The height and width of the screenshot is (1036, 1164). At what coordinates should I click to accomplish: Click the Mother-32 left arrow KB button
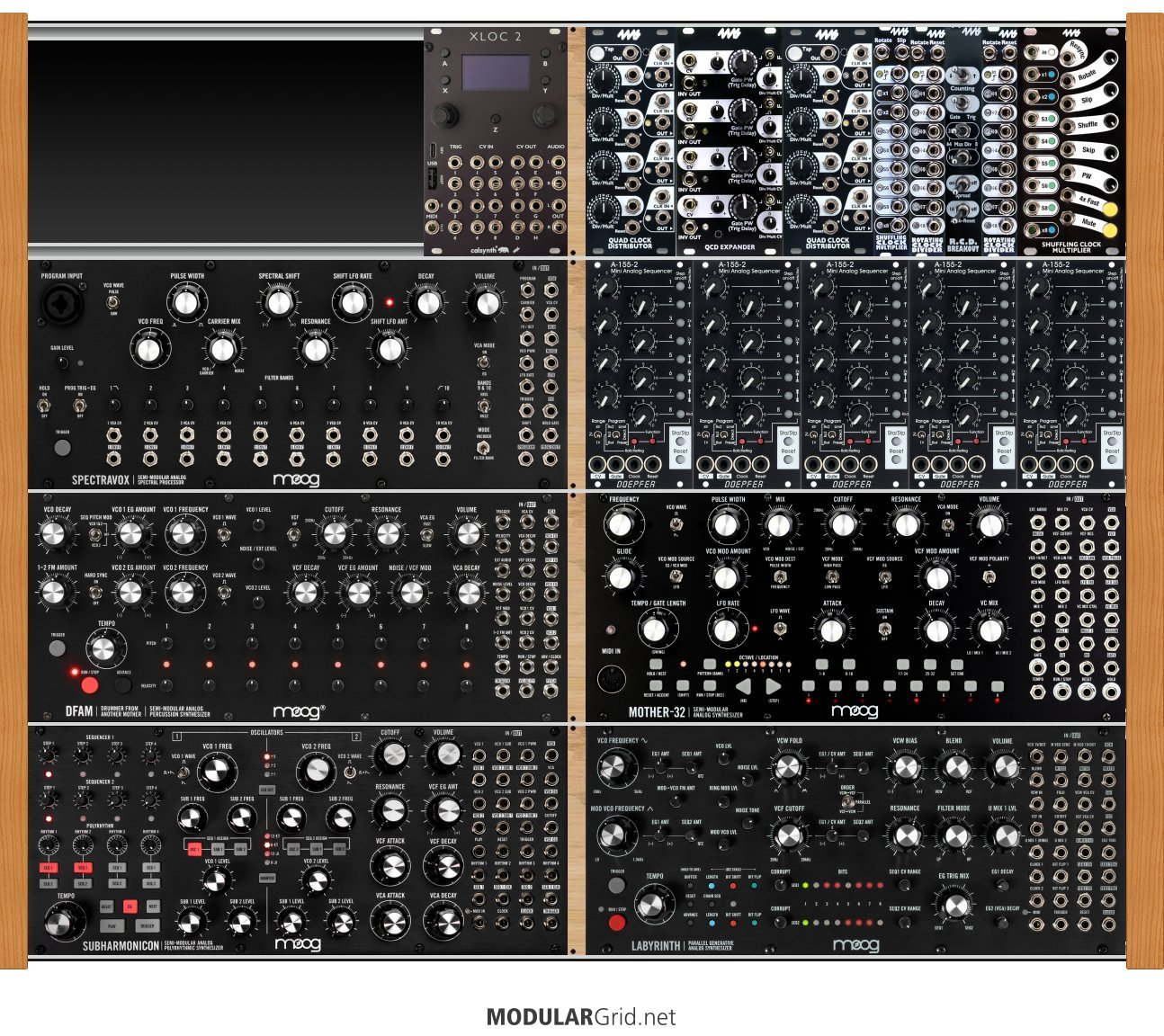[x=744, y=688]
